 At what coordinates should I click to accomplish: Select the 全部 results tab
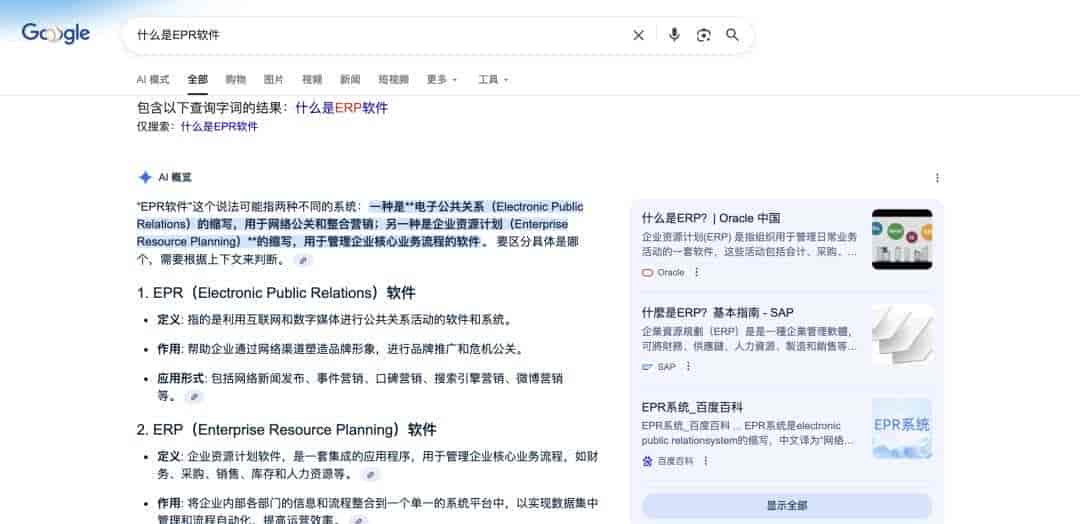coord(198,79)
